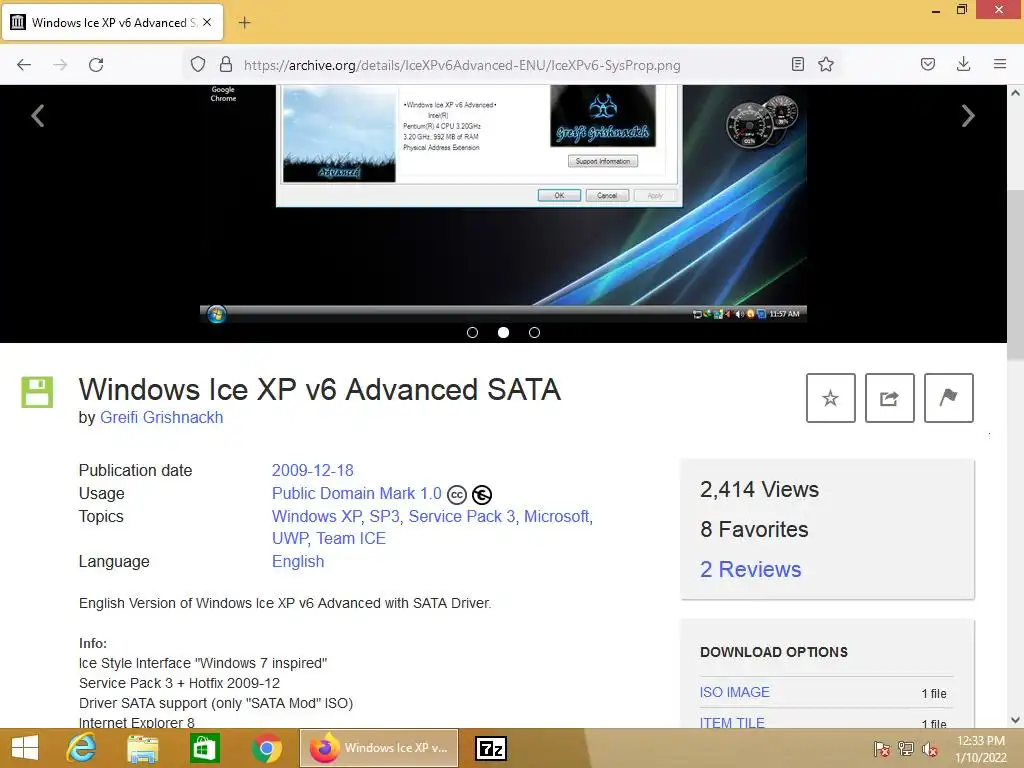Screen dimensions: 1024x768
Task: Click the page vertical scrollbar thumb
Action: [x=1015, y=272]
